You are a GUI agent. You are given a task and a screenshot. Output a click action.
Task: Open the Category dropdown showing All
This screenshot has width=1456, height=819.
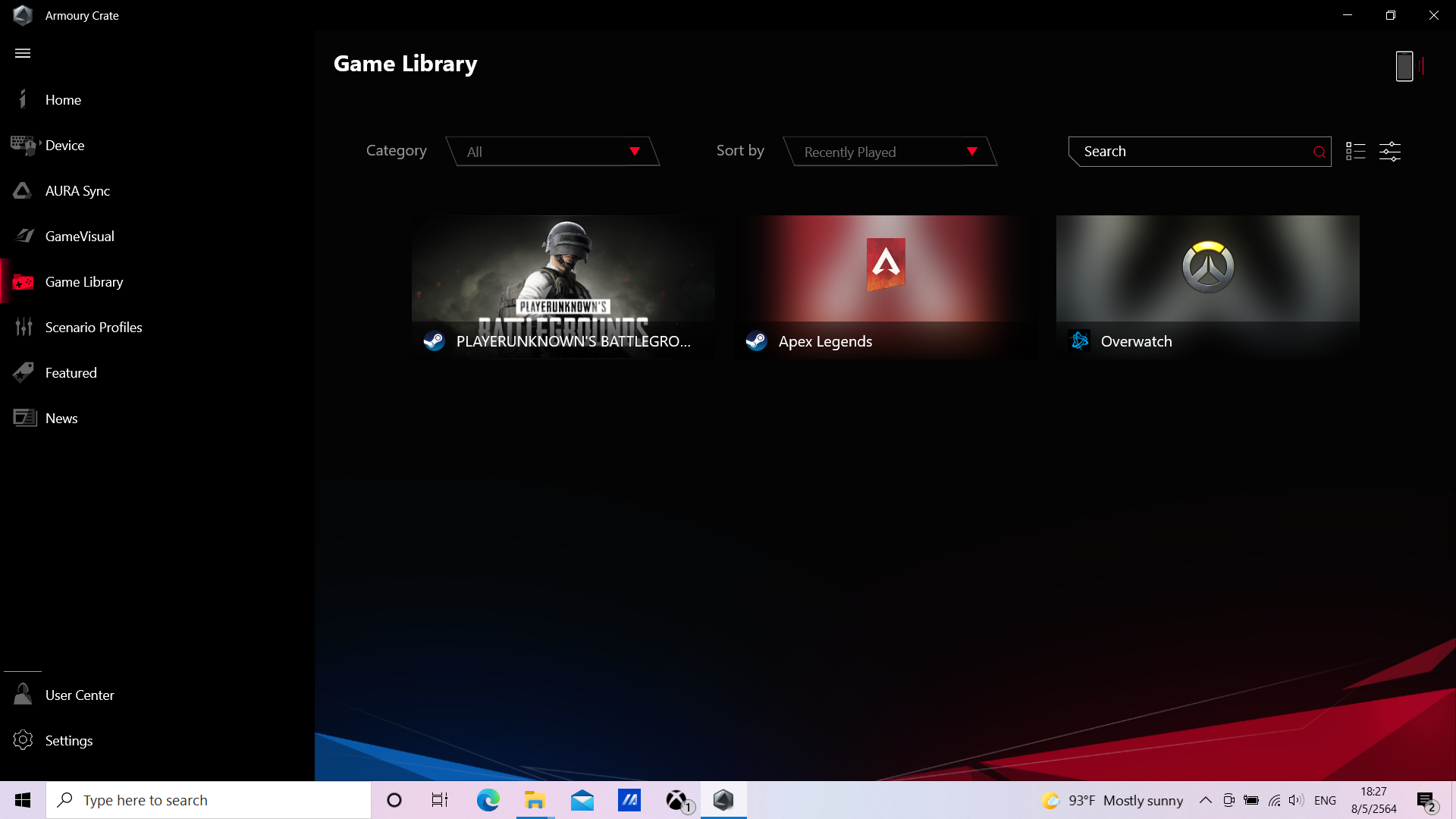(553, 151)
